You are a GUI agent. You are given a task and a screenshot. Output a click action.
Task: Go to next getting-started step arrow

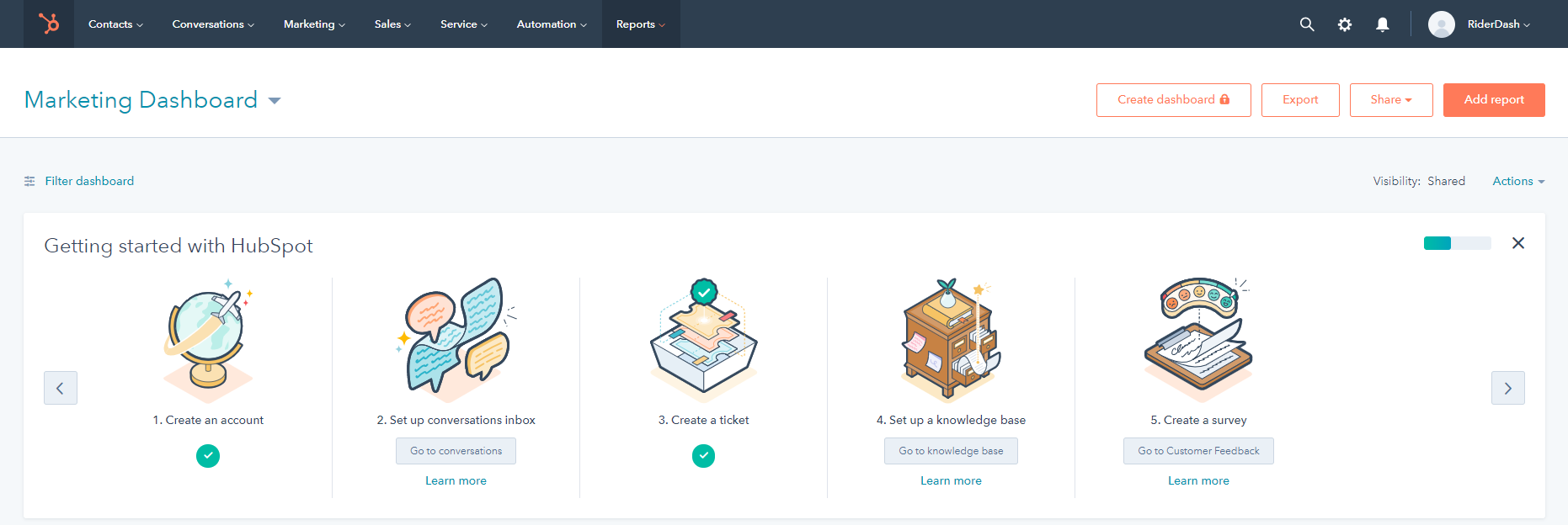click(1508, 388)
